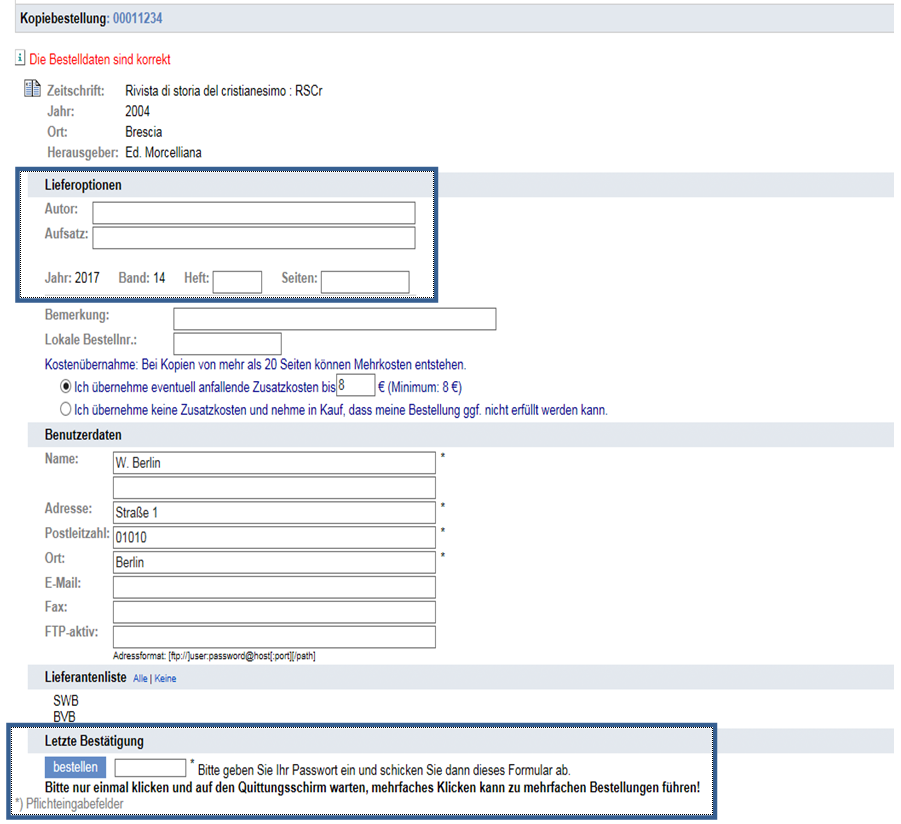The image size is (901, 824).
Task: Focus the Autor input field
Action: pos(253,212)
